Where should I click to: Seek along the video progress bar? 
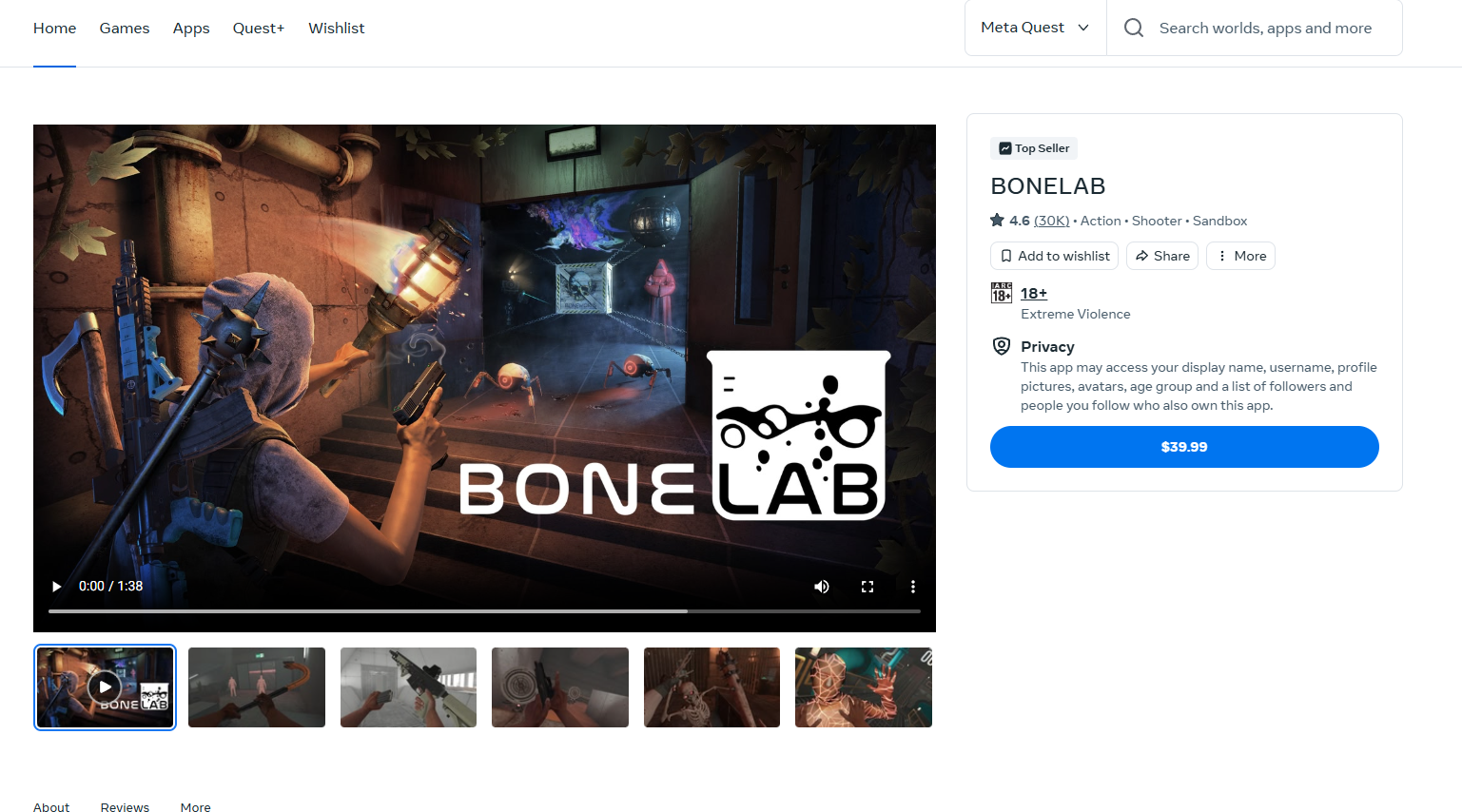(x=484, y=611)
